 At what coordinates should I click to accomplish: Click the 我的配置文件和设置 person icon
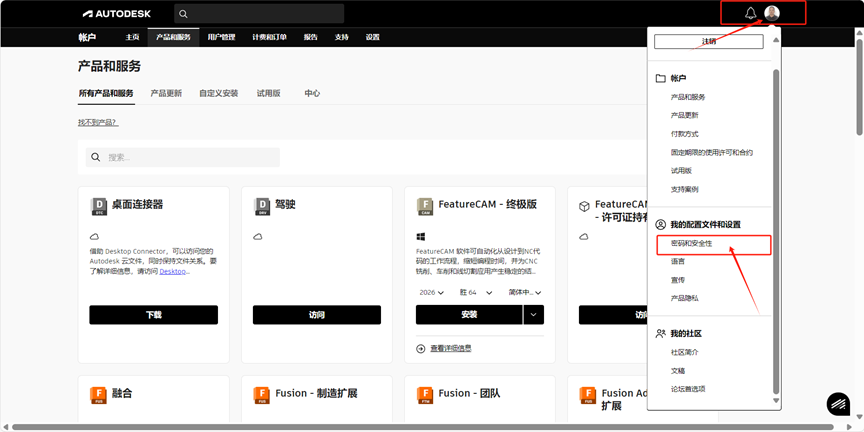(x=660, y=224)
